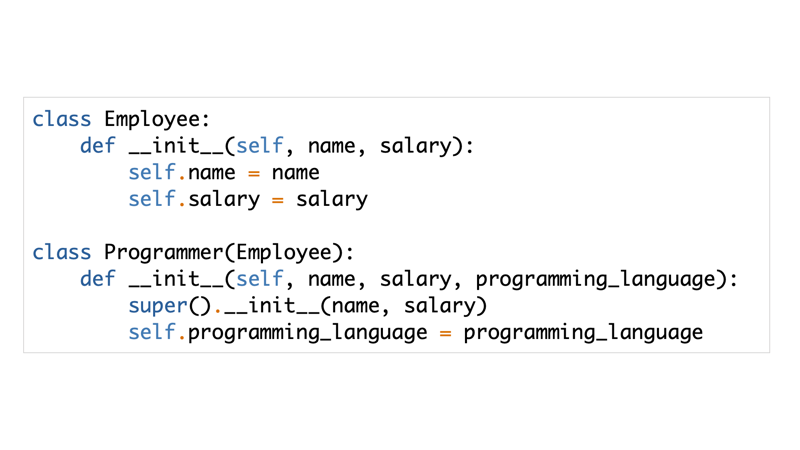The image size is (800, 450).
Task: Click the salary parameter in Employee __init__
Action: 415,147
